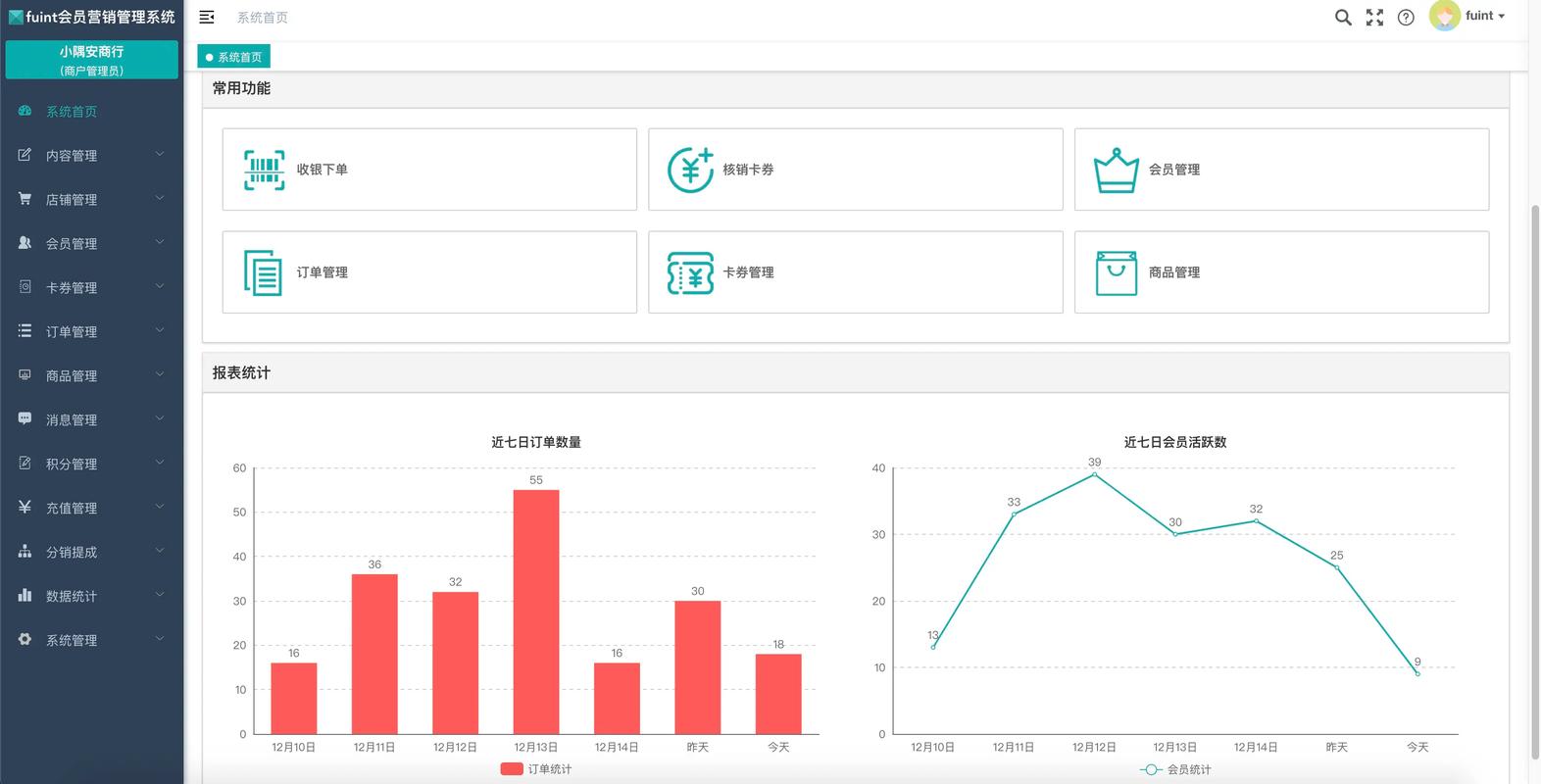Viewport: 1541px width, 784px height.
Task: Click the 卡券管理 sidebar icon
Action: [x=25, y=287]
